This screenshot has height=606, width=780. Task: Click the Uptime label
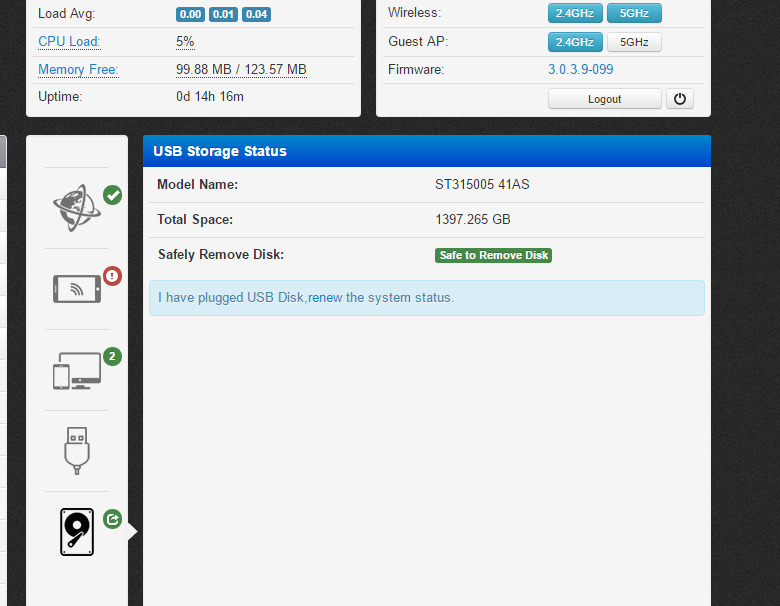coord(60,97)
